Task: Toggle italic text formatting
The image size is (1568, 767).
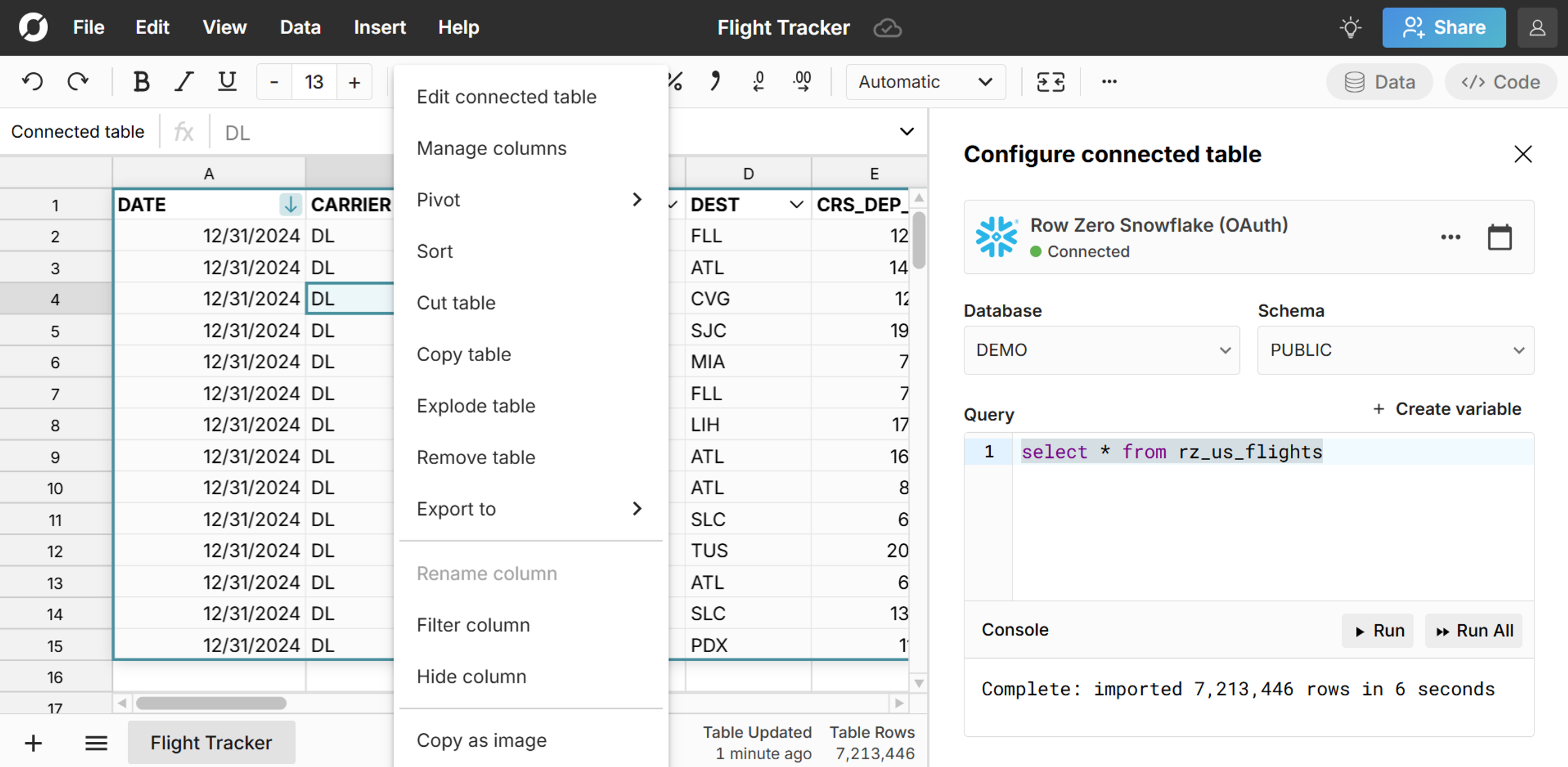Action: [x=184, y=82]
